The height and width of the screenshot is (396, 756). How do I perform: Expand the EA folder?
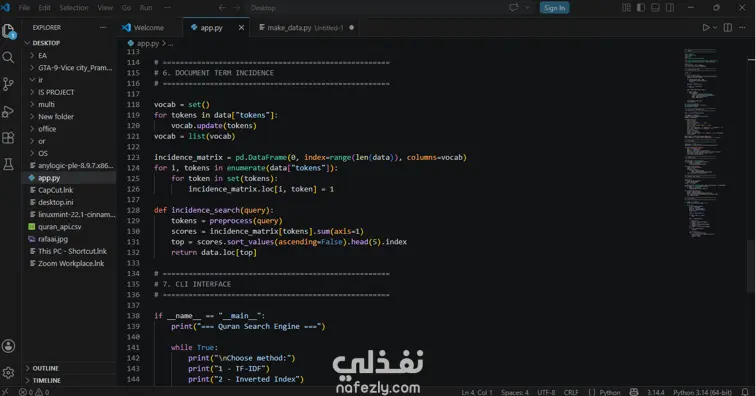(42, 55)
